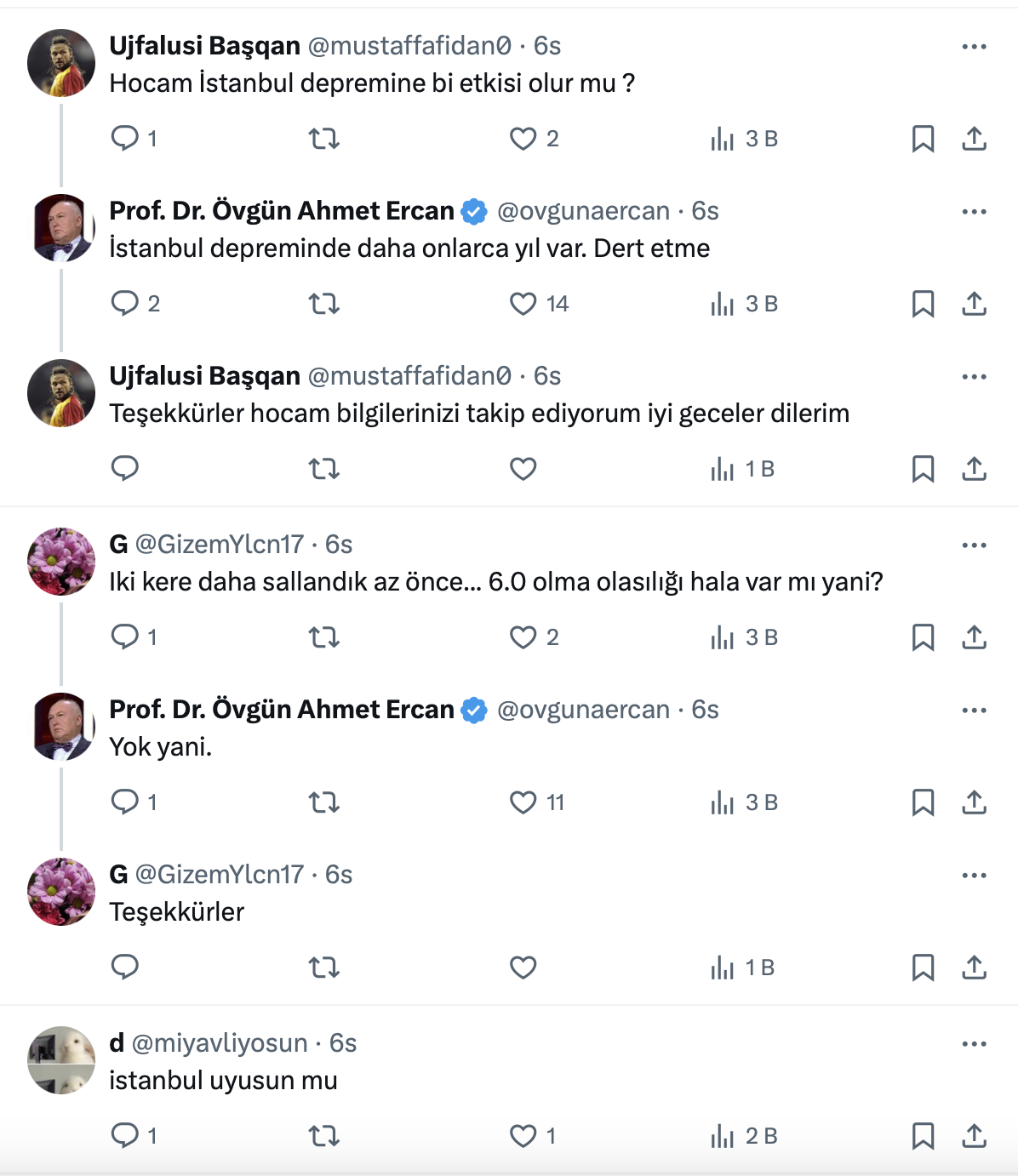Like the "Yok yani." reply
The width and height of the screenshot is (1018, 1176).
point(523,802)
